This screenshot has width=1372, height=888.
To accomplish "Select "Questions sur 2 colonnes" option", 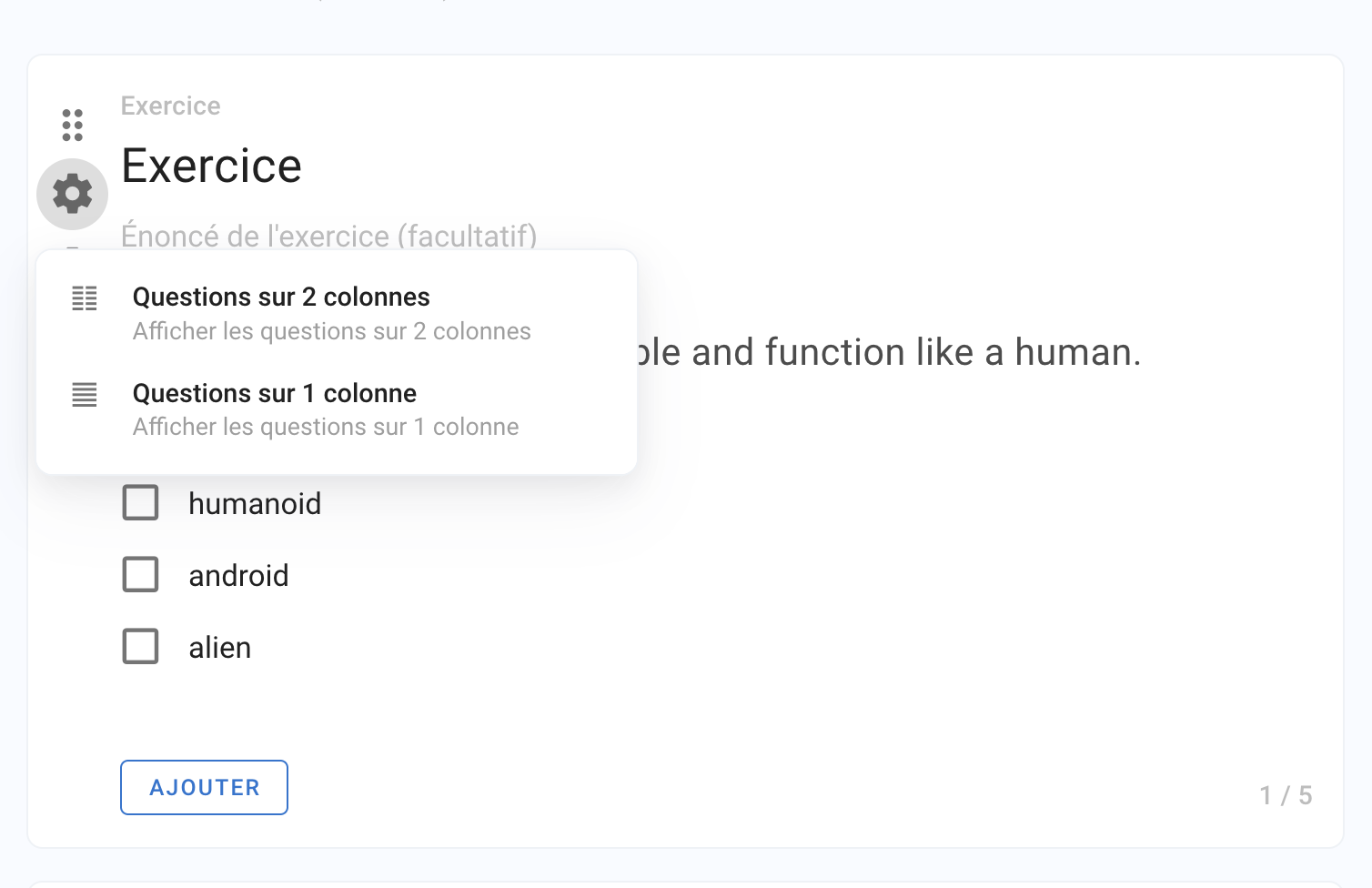I will (281, 298).
